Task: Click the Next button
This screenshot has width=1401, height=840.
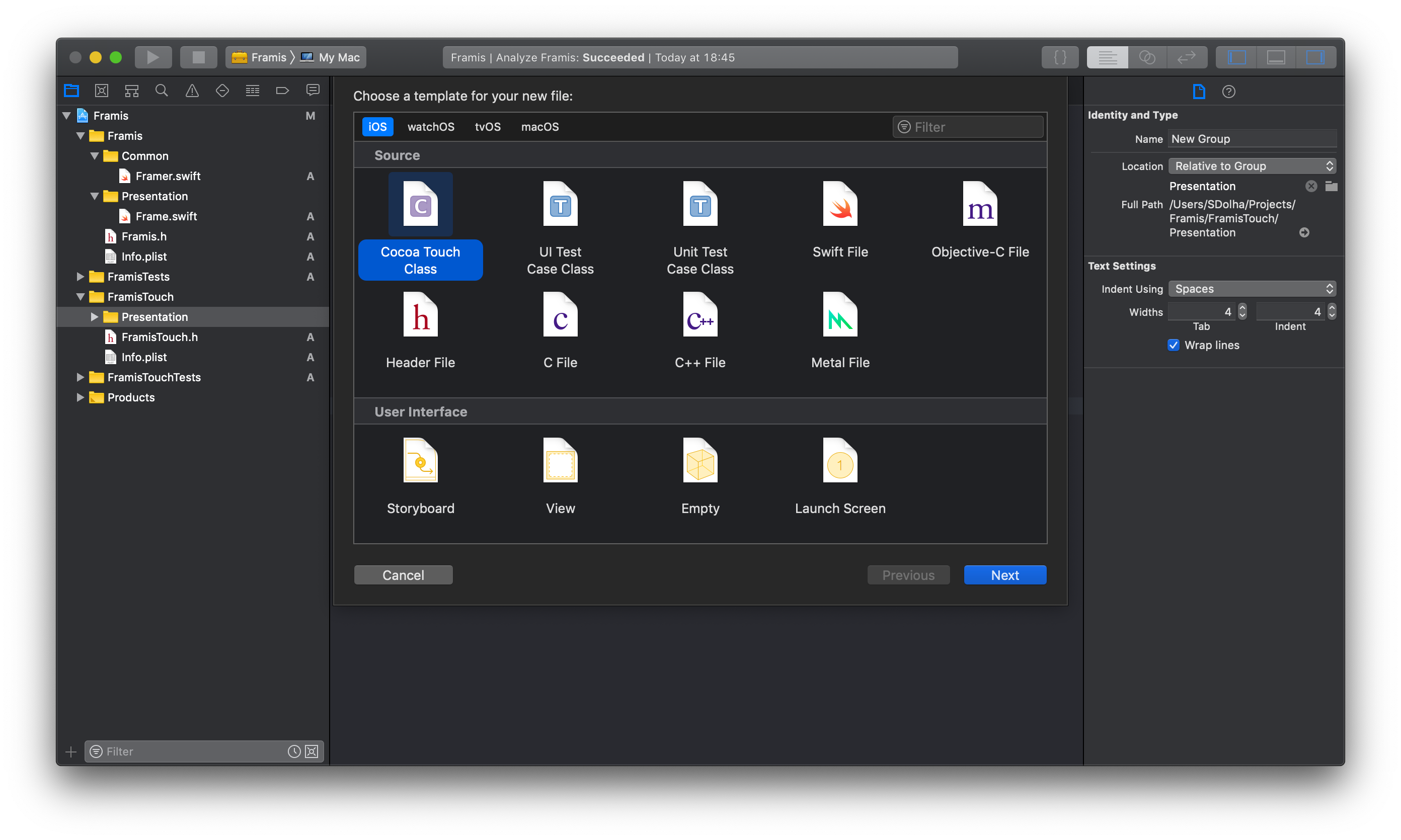Action: (x=1004, y=574)
